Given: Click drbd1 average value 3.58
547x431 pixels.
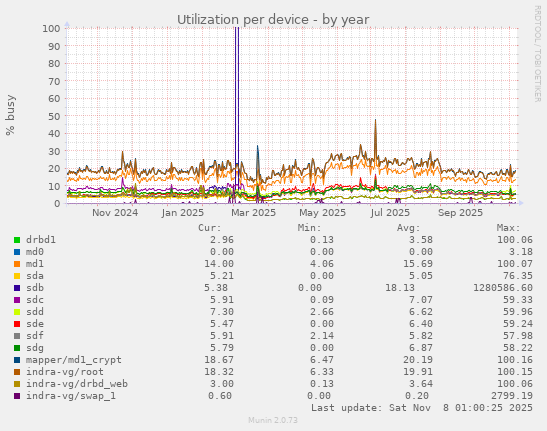Looking at the screenshot, I should [x=421, y=240].
